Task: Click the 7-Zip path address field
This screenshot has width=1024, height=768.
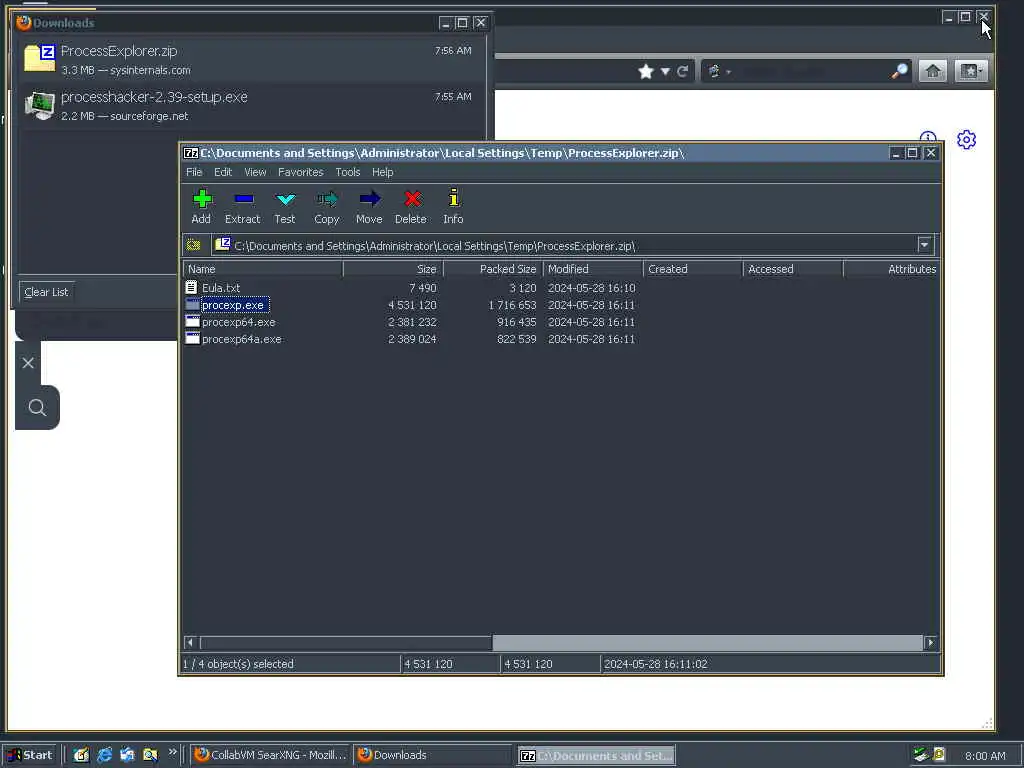Action: tap(565, 246)
